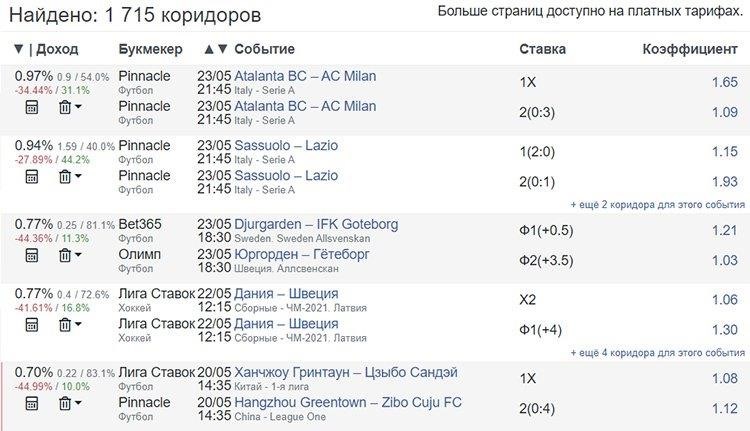Click trash icon for Sassuolo – Lazio row
Viewport: 750px width, 431px height.
(x=65, y=177)
